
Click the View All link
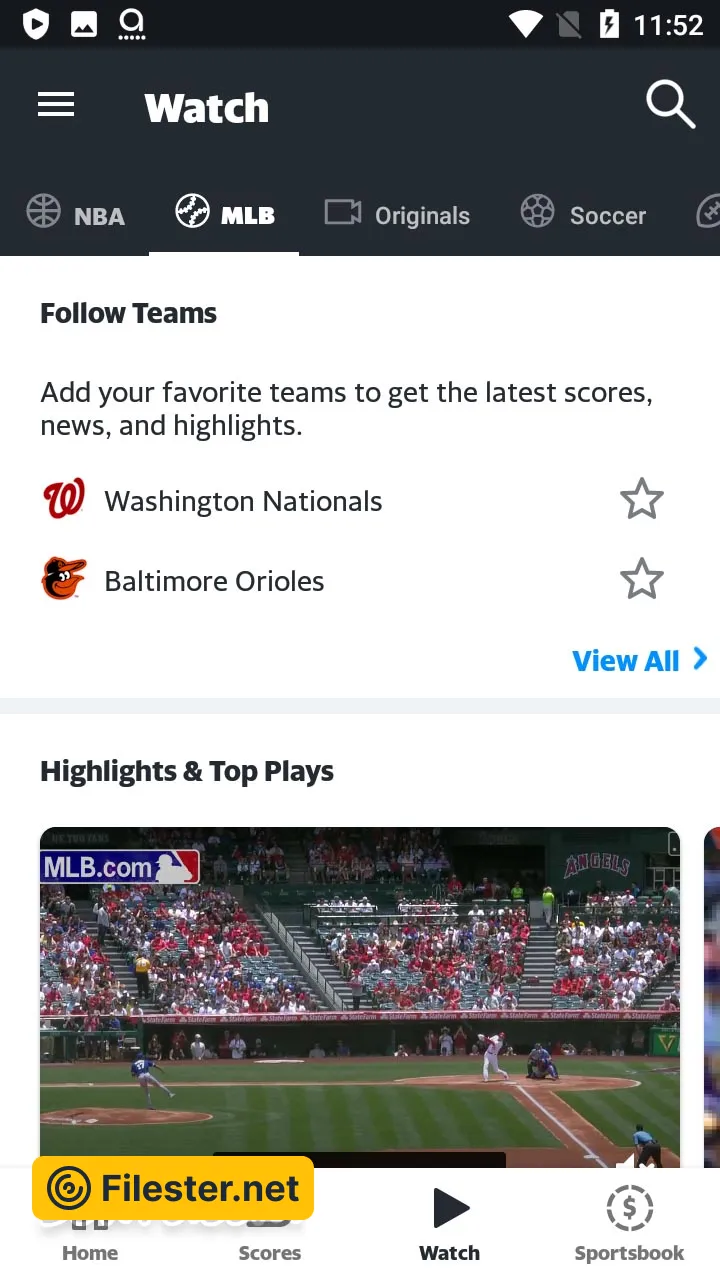626,660
